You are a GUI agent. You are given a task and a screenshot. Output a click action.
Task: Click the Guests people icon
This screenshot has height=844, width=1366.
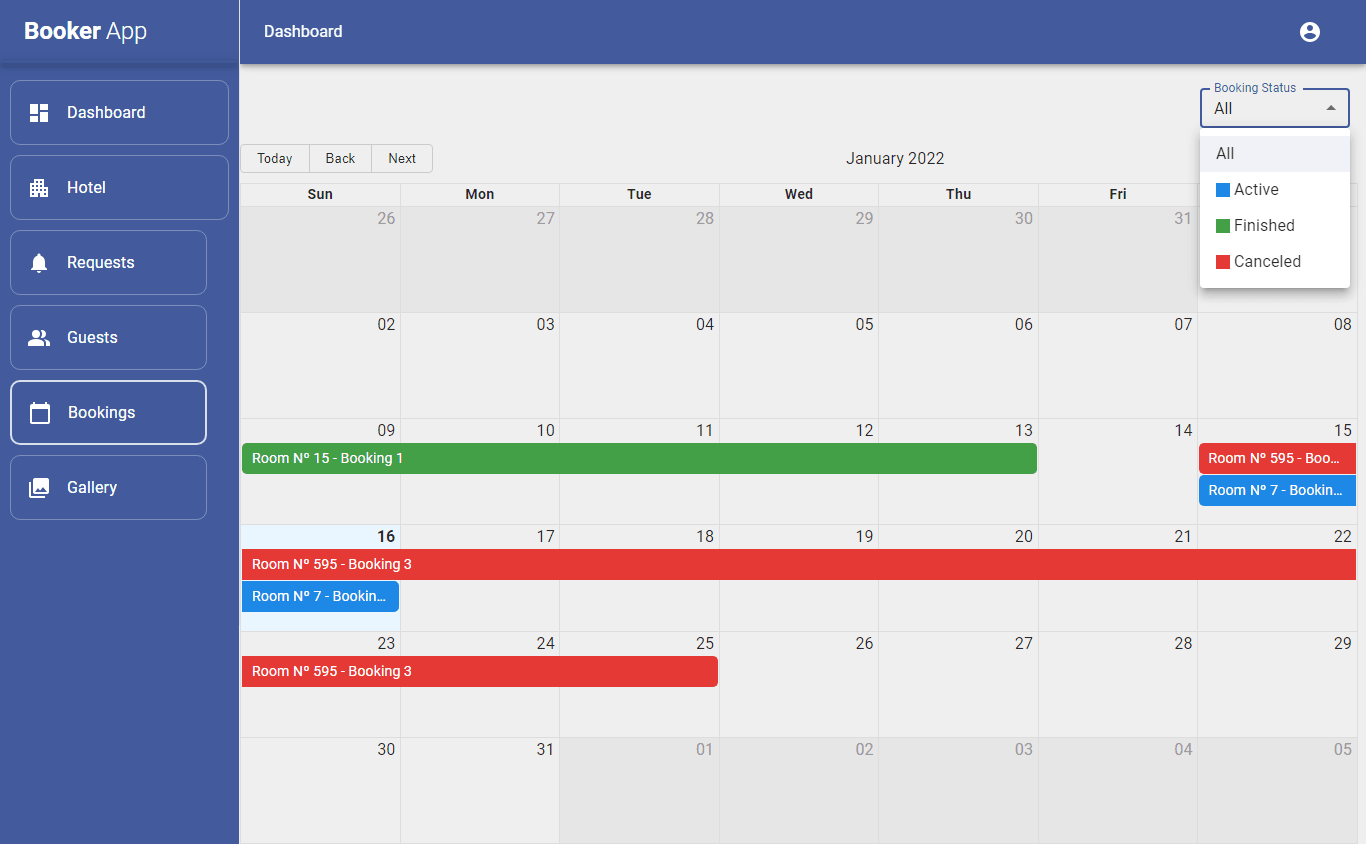pos(39,338)
